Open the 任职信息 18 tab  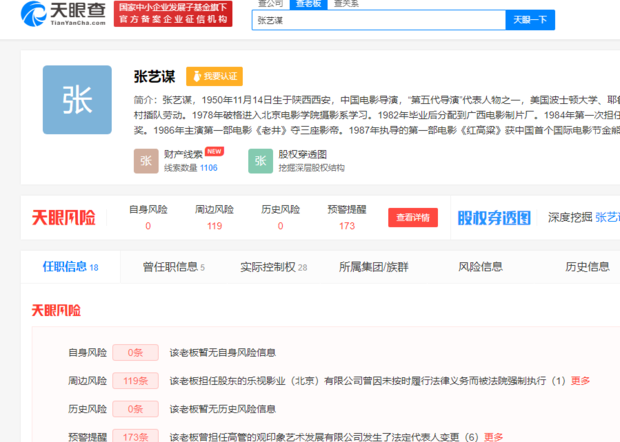70,267
